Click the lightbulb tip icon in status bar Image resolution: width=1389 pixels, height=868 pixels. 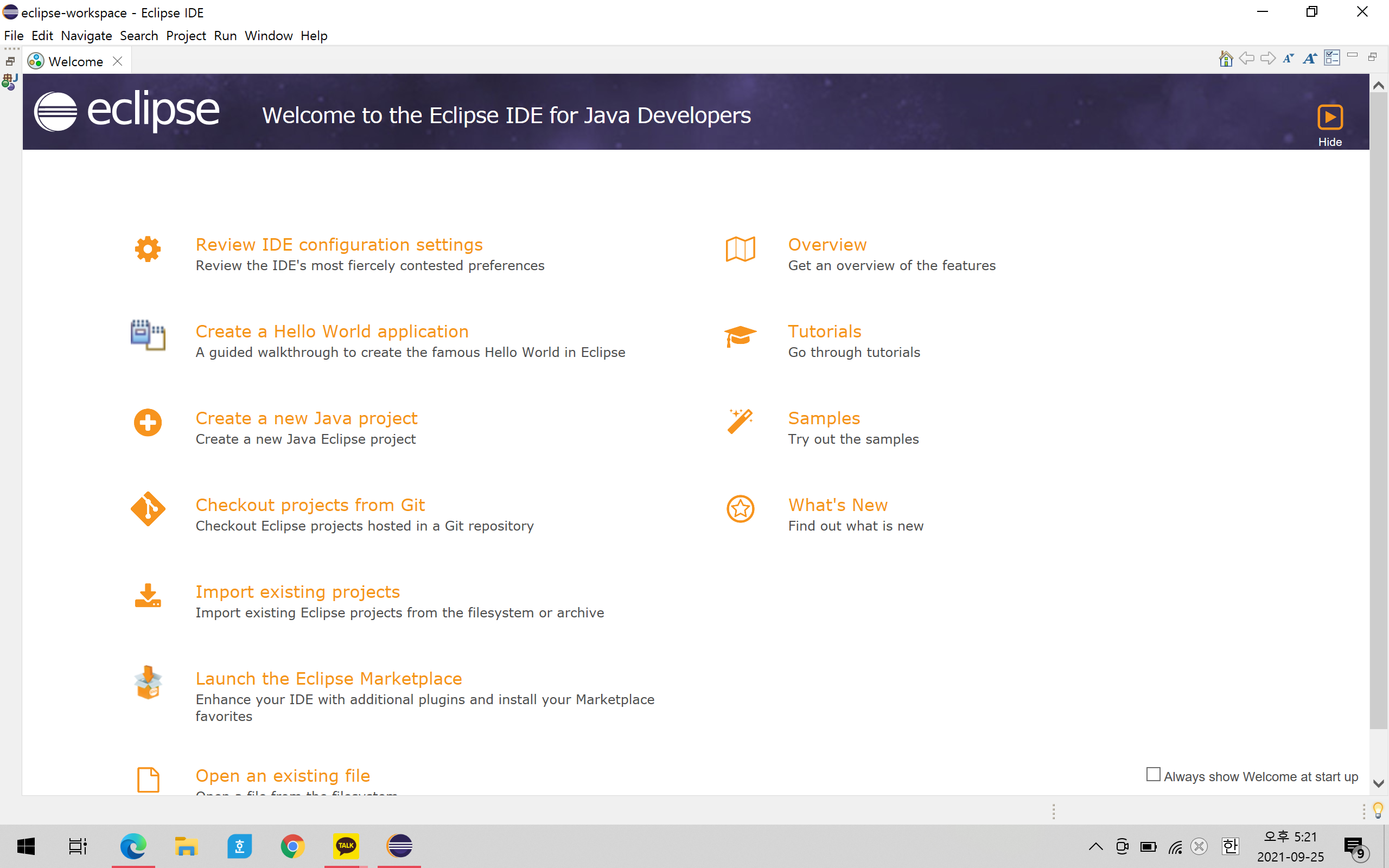(1378, 810)
